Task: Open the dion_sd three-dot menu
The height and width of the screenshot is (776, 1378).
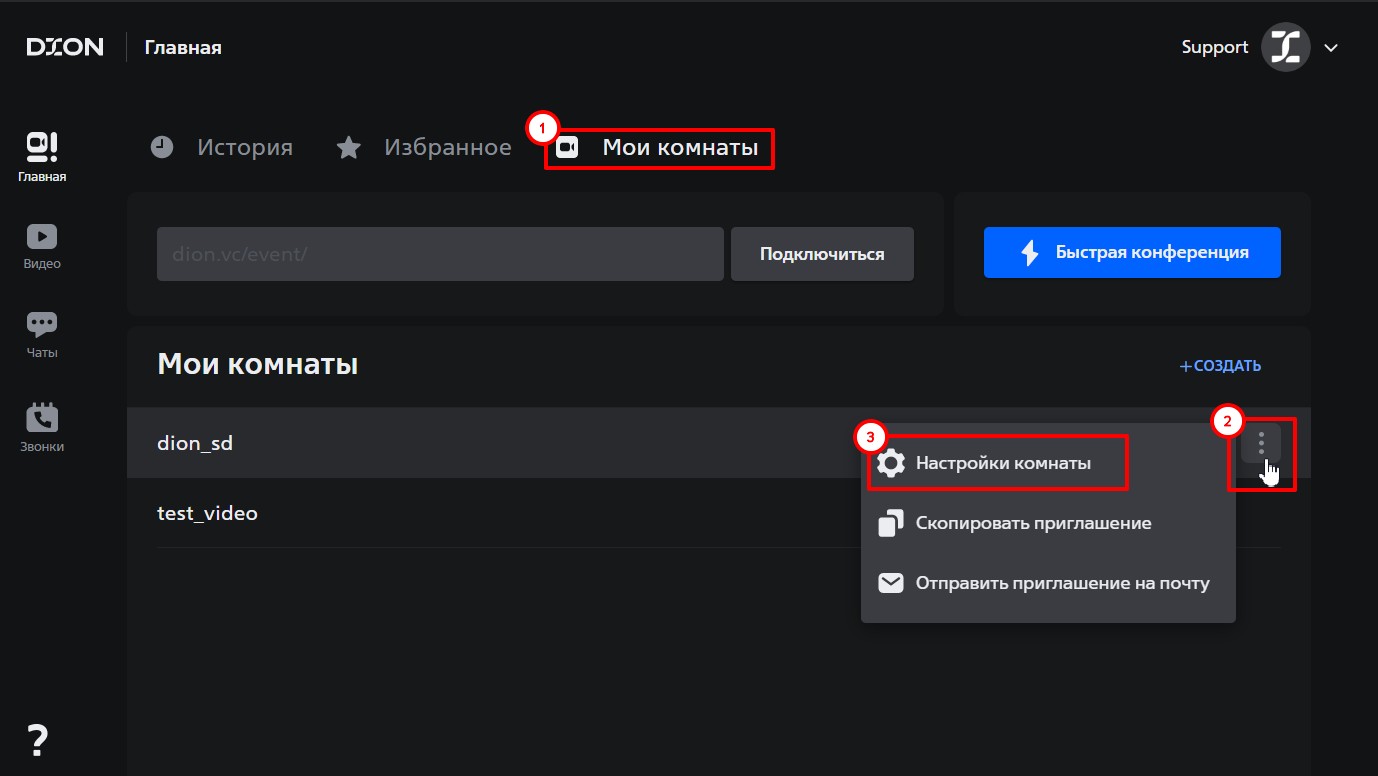Action: point(1261,443)
